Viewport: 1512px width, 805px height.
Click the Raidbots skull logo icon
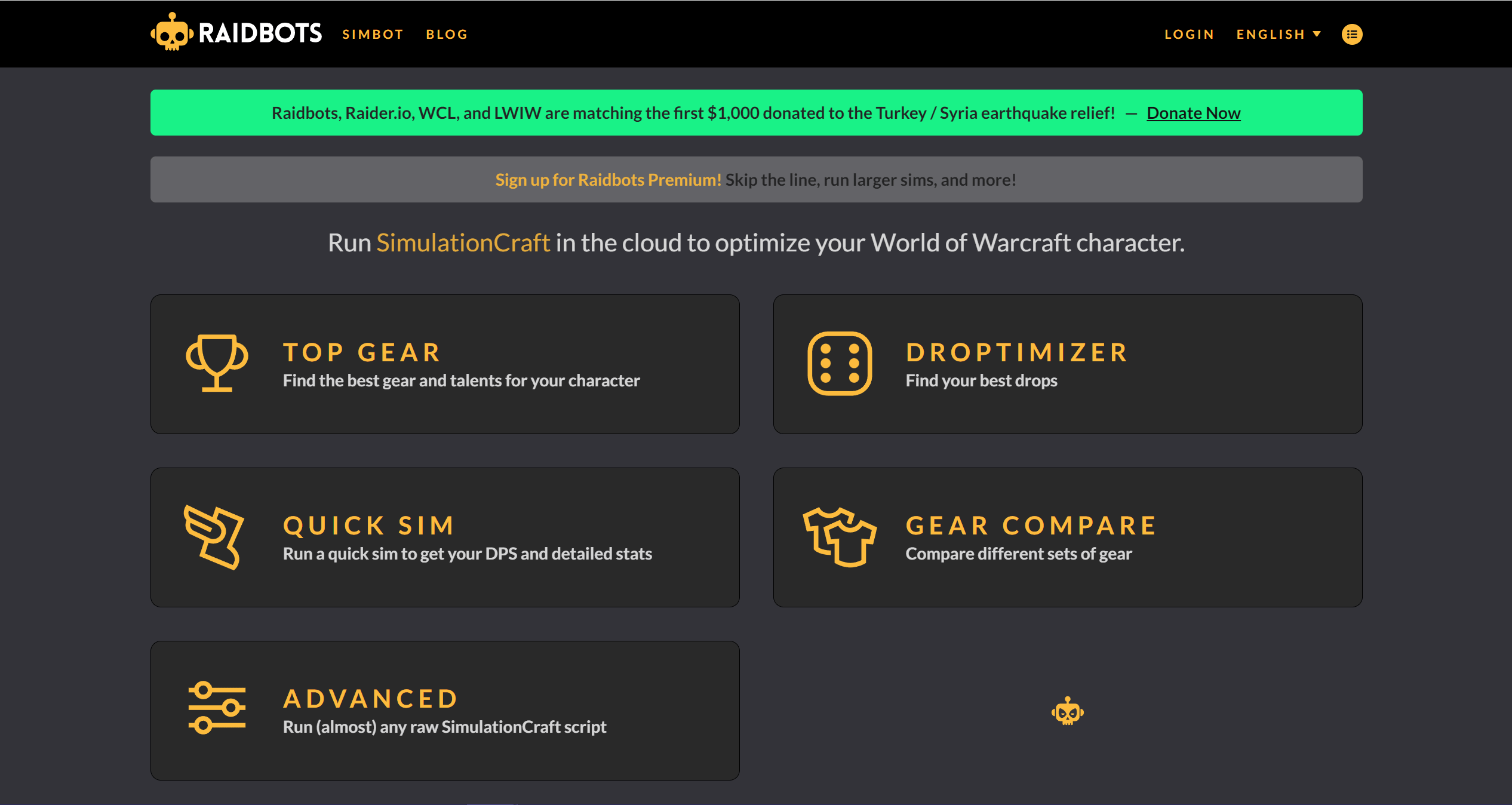coord(170,33)
